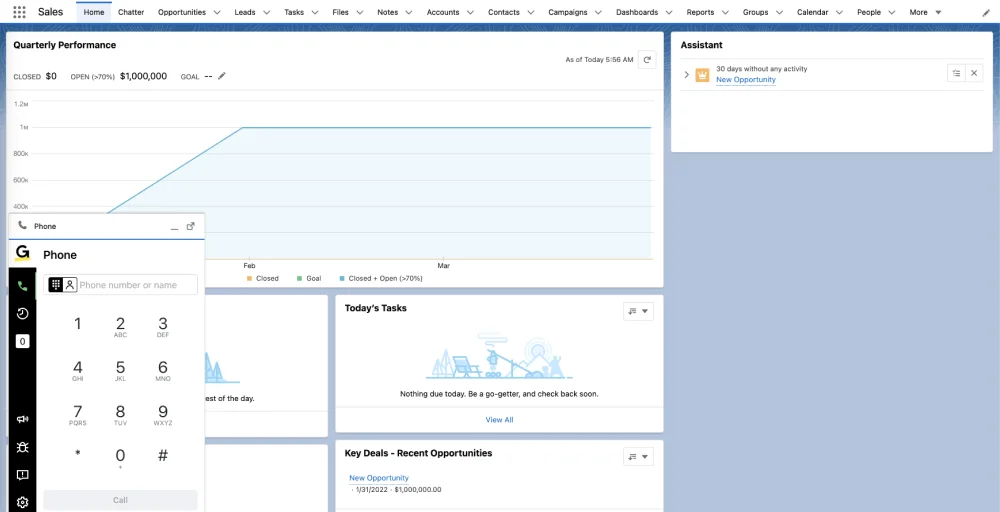Tap the 2 ABC key on the dial pad
The height and width of the screenshot is (512, 1000).
pyautogui.click(x=120, y=327)
